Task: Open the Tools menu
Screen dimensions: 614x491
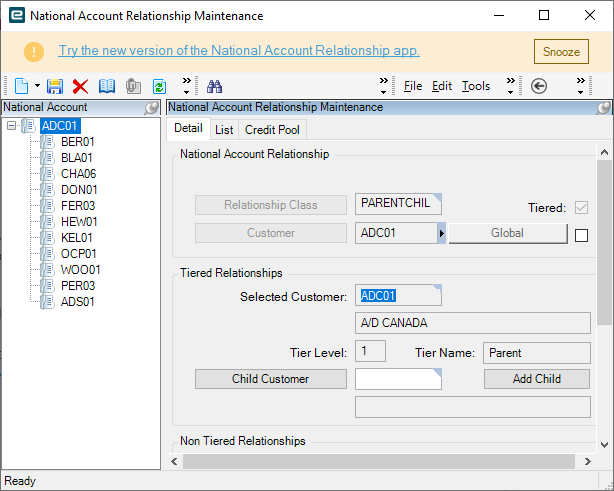Action: point(476,86)
